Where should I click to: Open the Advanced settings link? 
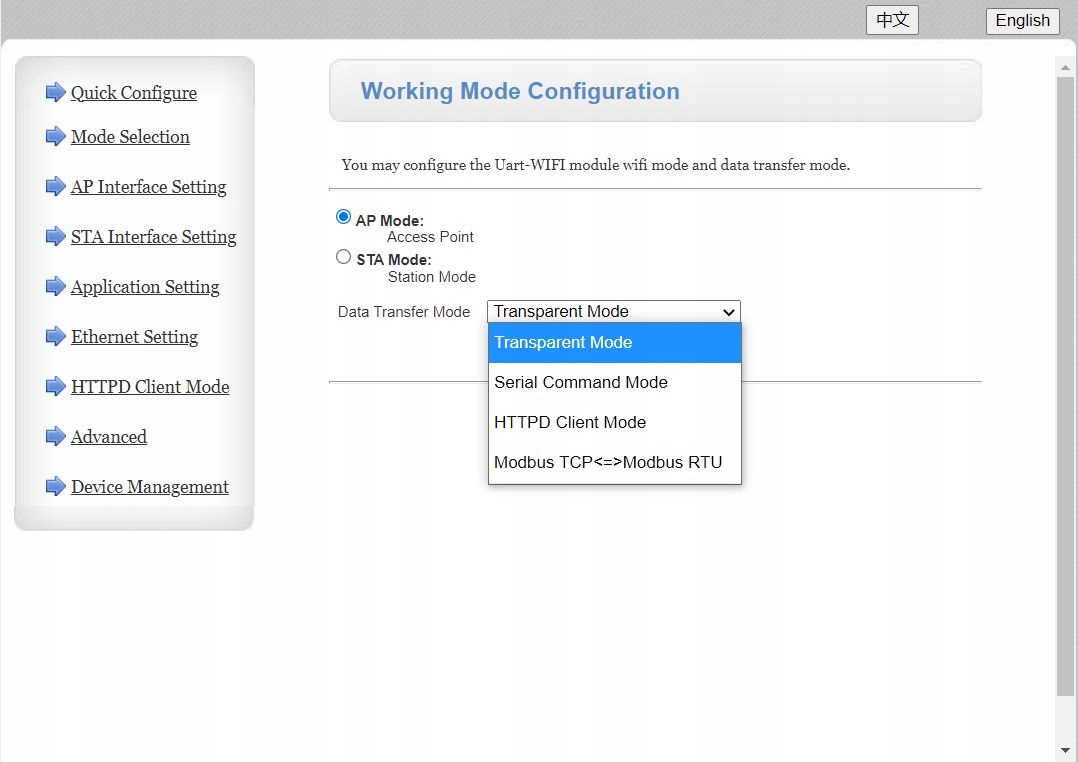109,437
